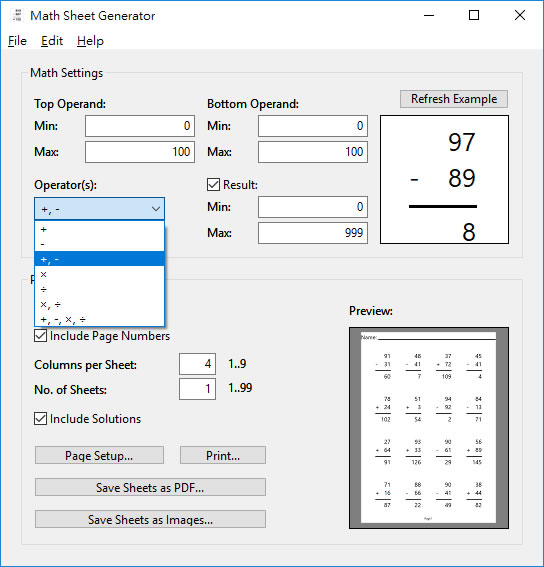Collapse the Operator(s) dropdown via its arrow
The height and width of the screenshot is (567, 544).
156,209
